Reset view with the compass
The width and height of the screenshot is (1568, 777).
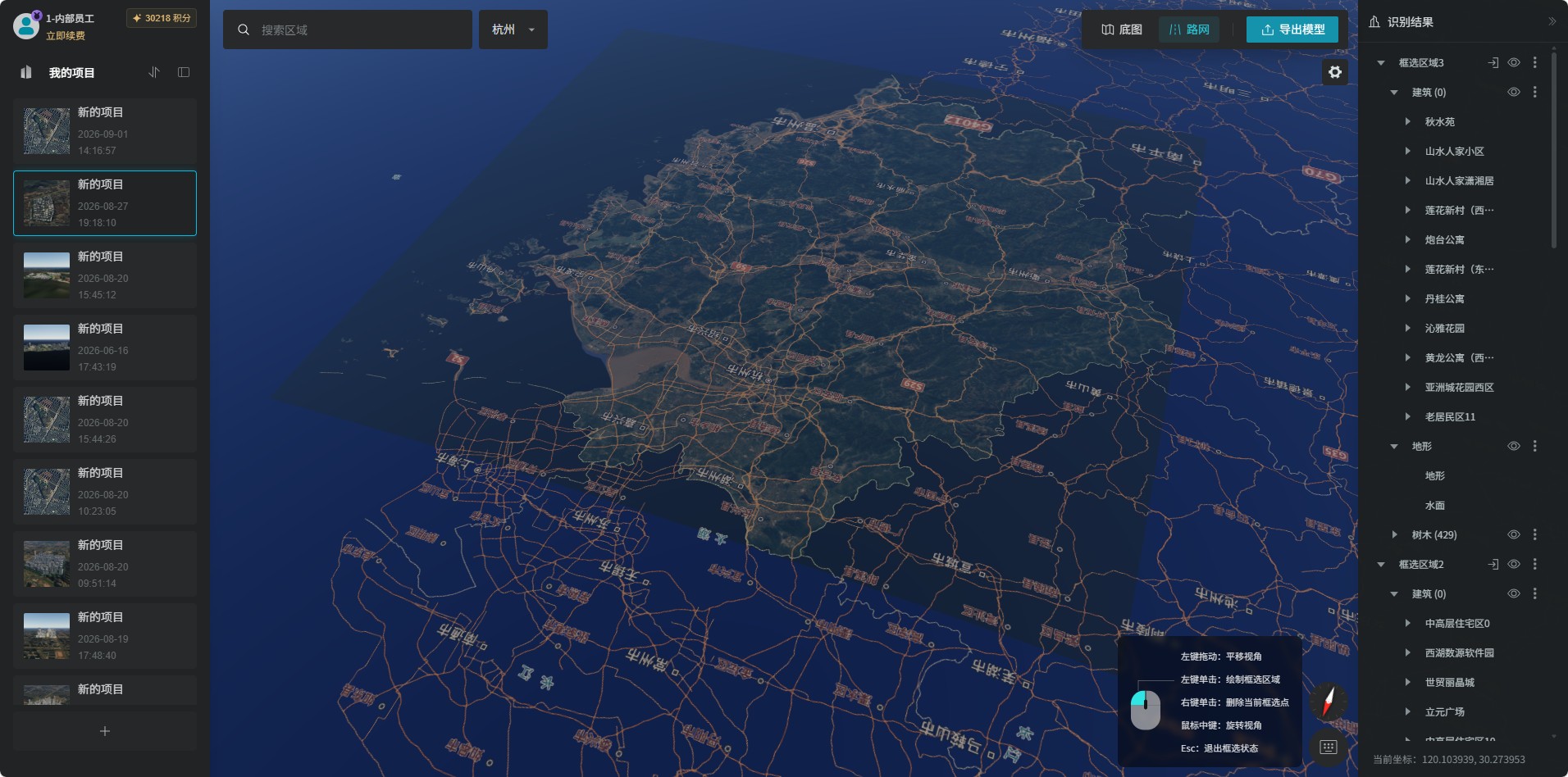[x=1328, y=702]
